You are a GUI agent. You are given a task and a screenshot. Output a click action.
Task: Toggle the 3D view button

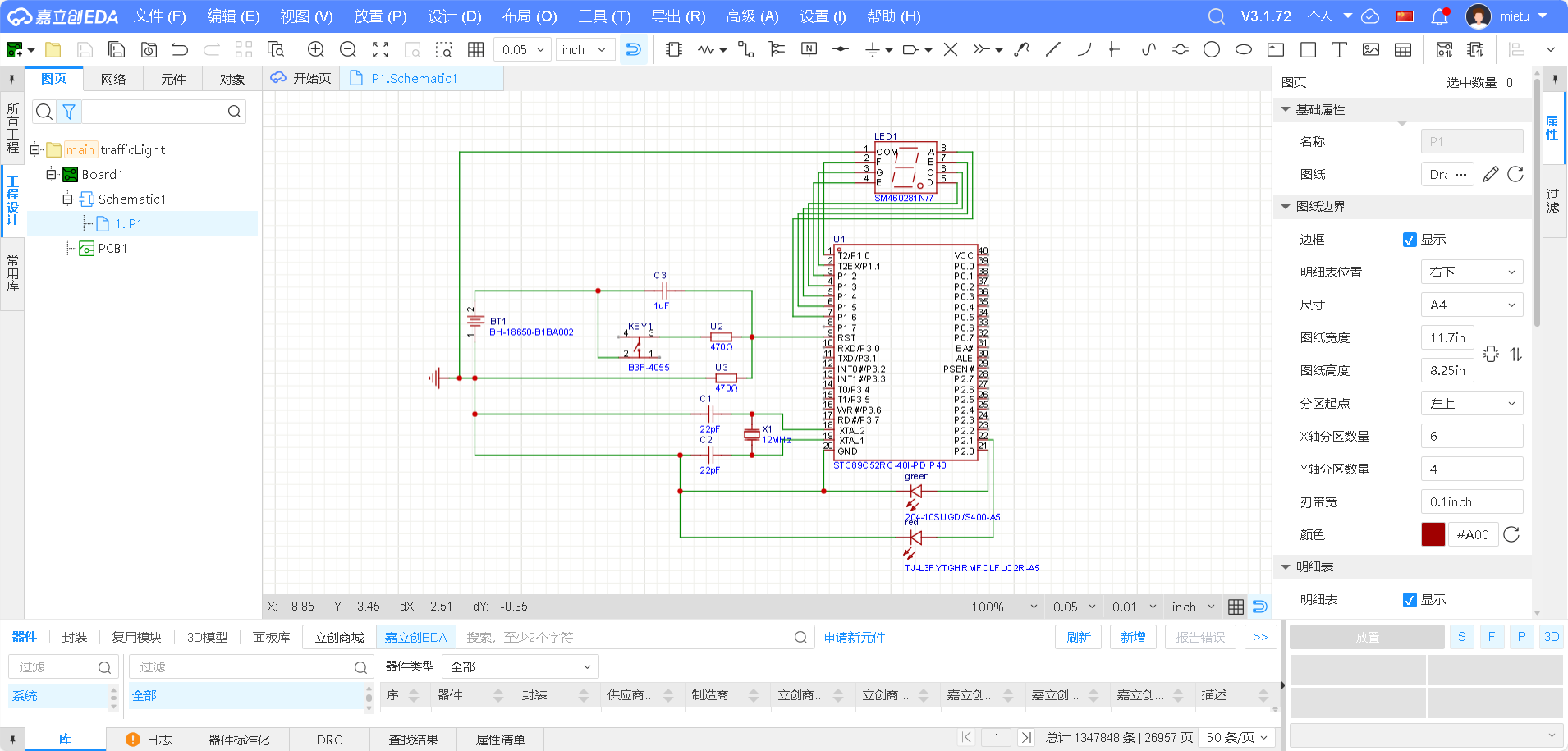1551,637
